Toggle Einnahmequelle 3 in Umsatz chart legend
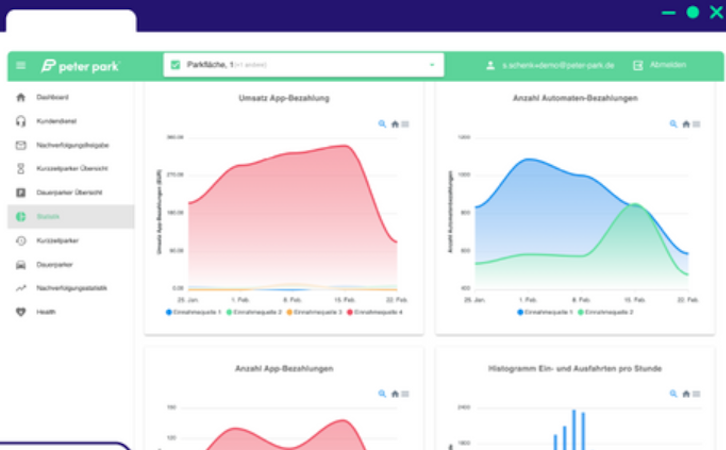Image resolution: width=726 pixels, height=450 pixels. click(x=314, y=312)
